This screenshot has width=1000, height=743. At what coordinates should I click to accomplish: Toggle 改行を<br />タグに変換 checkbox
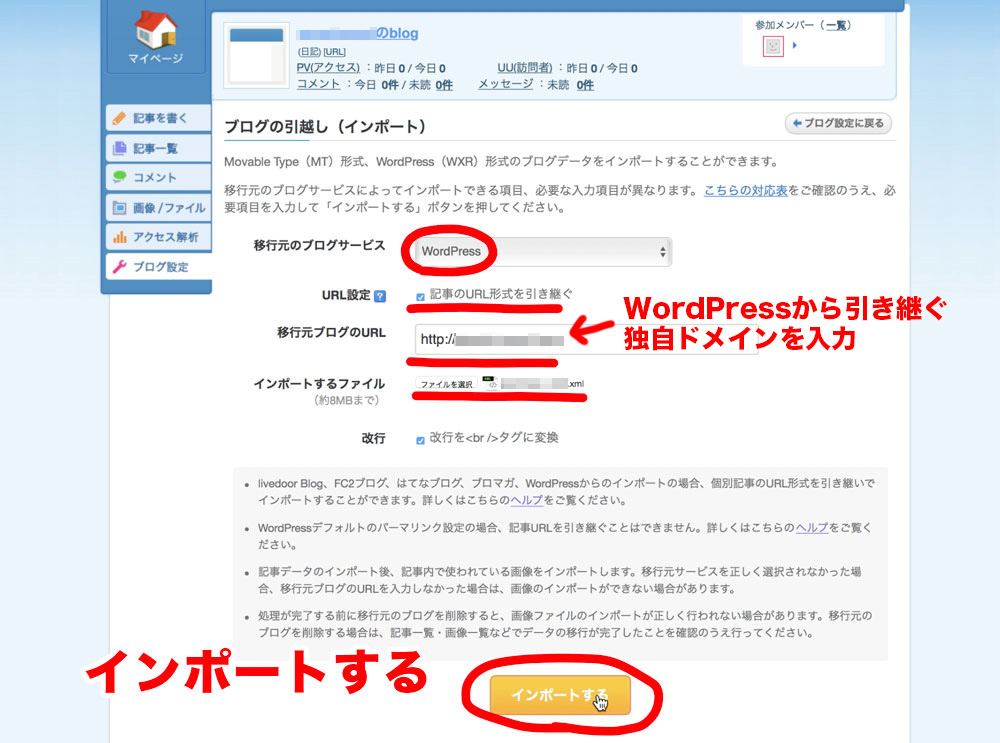(420, 440)
